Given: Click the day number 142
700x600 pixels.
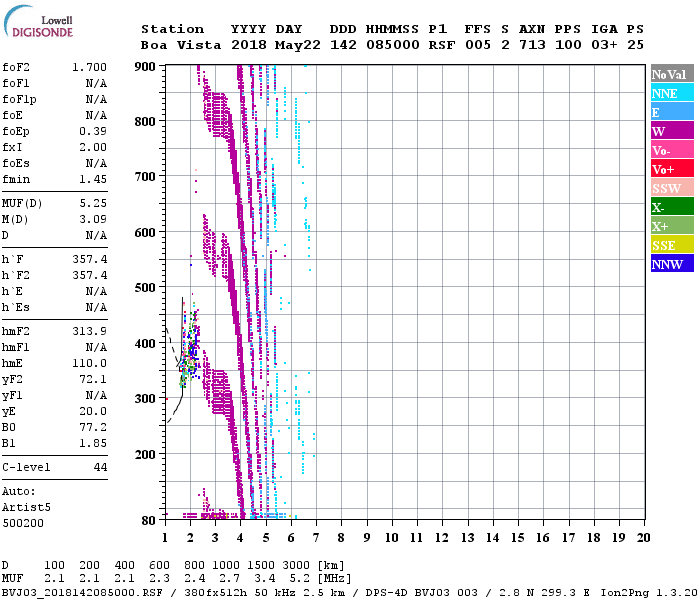Looking at the screenshot, I should (343, 45).
